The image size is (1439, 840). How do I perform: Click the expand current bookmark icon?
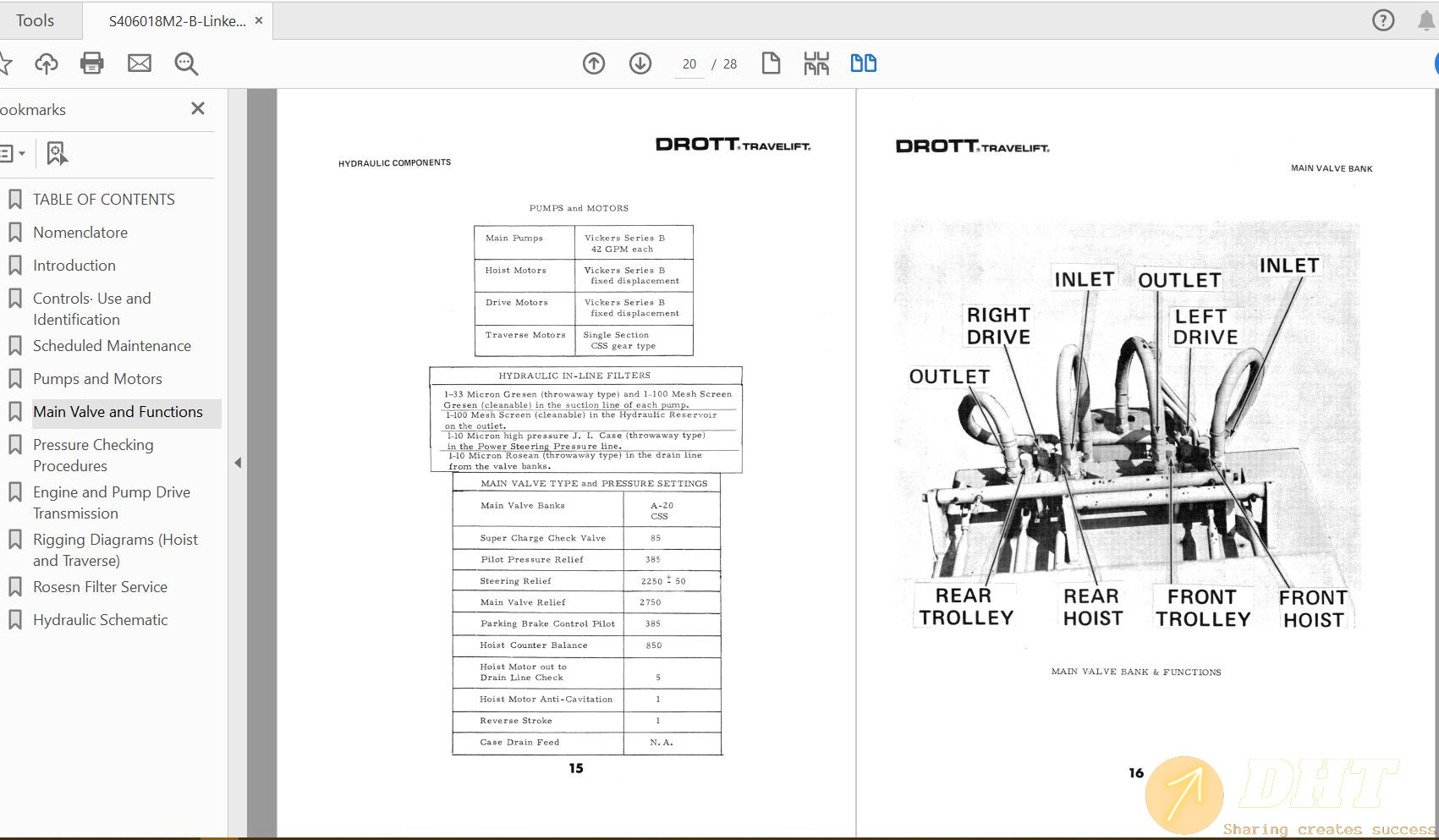(56, 153)
